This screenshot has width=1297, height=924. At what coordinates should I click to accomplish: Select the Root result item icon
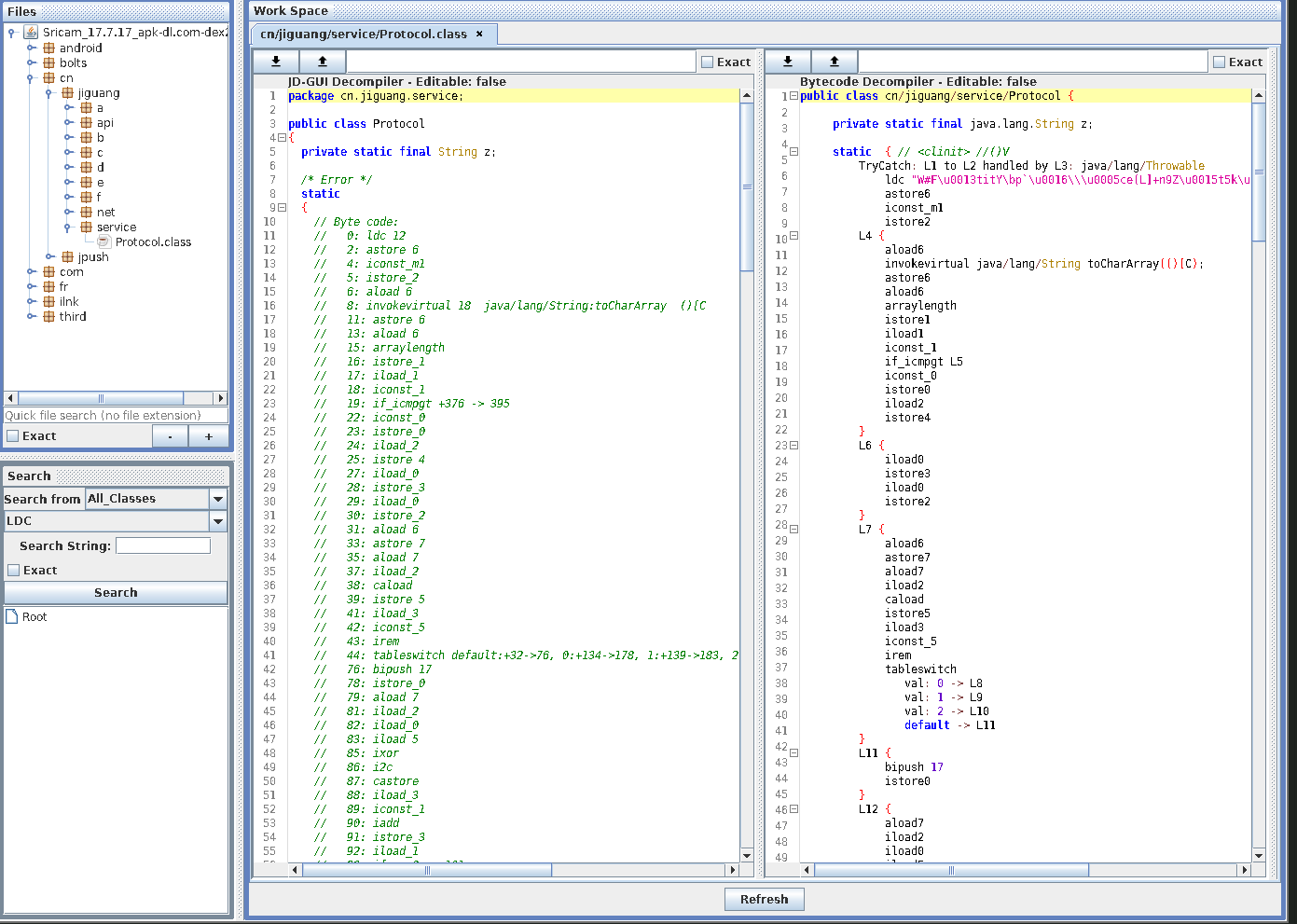(12, 617)
